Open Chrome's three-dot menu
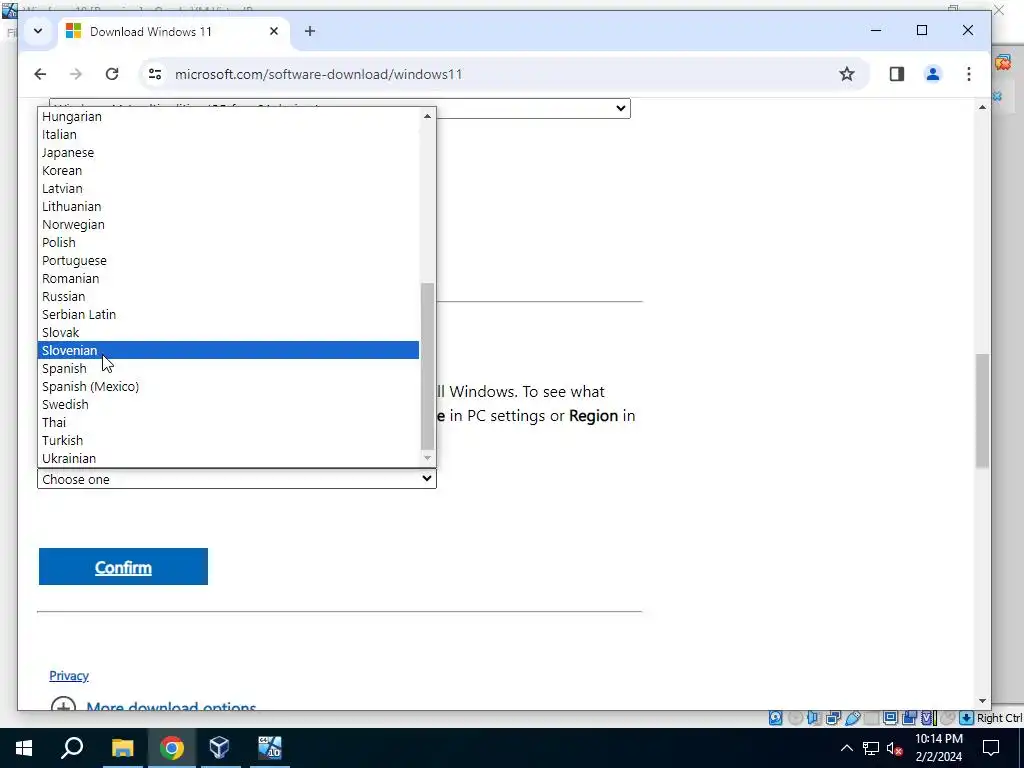The width and height of the screenshot is (1024, 768). coord(968,74)
